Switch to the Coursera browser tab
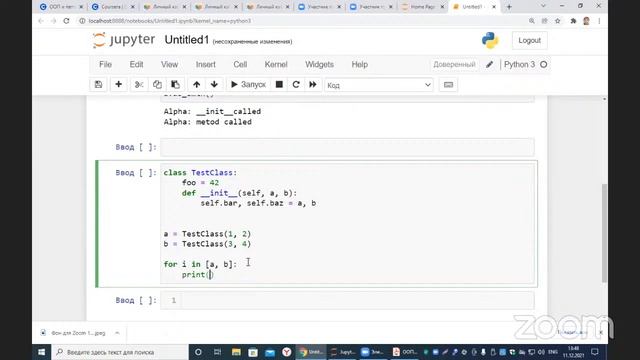 [113, 7]
